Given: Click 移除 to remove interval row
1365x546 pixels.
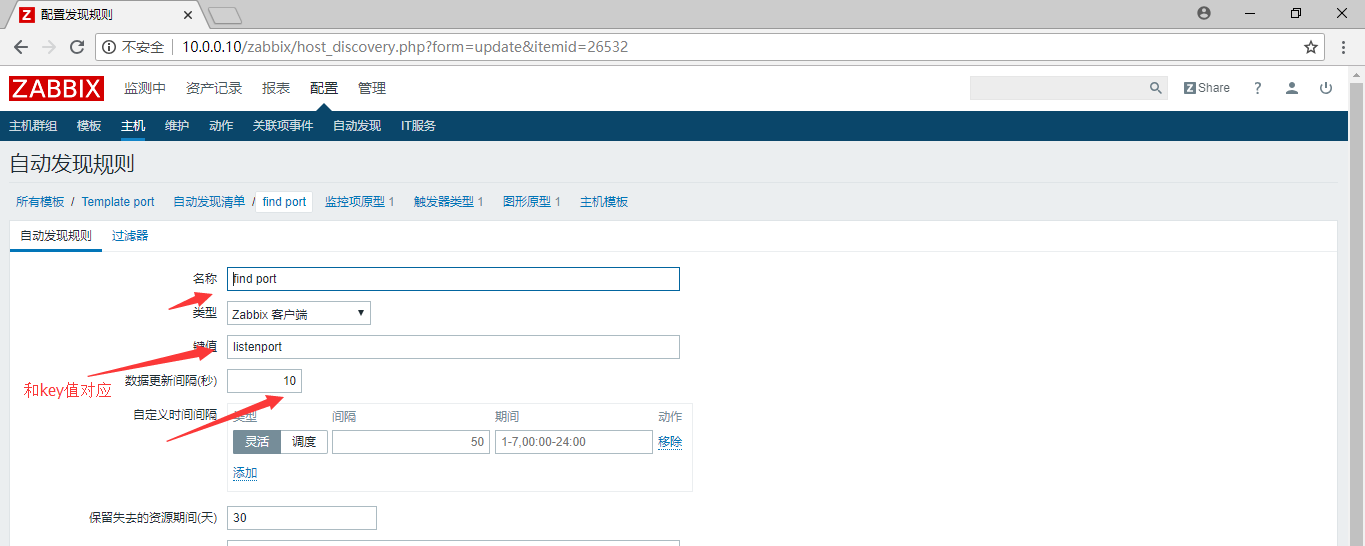Looking at the screenshot, I should pyautogui.click(x=670, y=442).
